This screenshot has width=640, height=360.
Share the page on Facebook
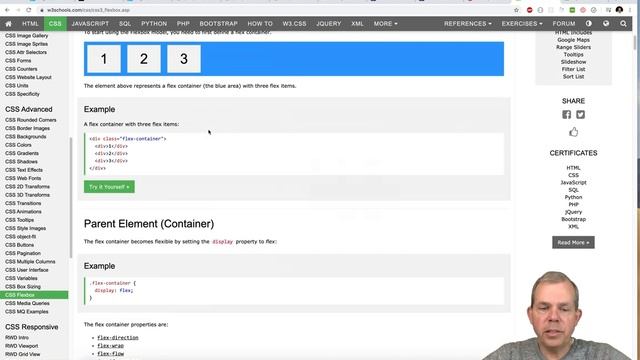pyautogui.click(x=567, y=115)
